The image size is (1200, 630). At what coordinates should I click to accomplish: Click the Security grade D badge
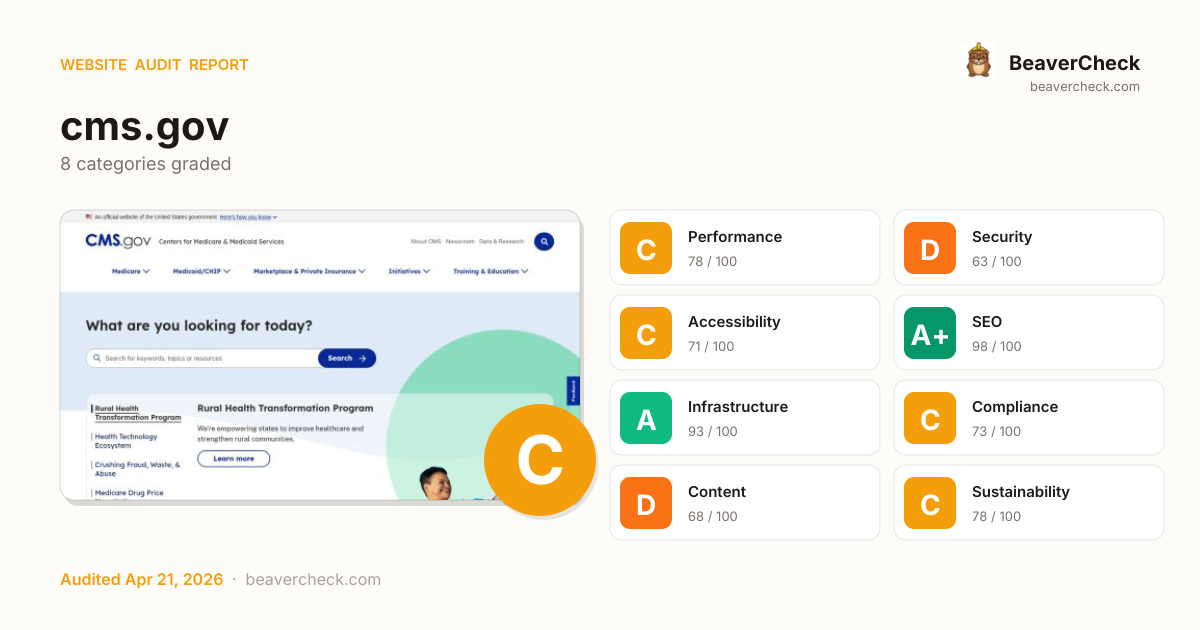pos(930,248)
